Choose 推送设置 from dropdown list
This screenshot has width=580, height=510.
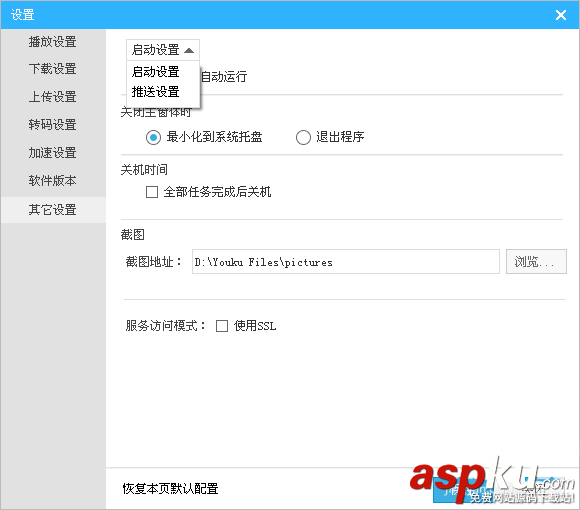[163, 92]
